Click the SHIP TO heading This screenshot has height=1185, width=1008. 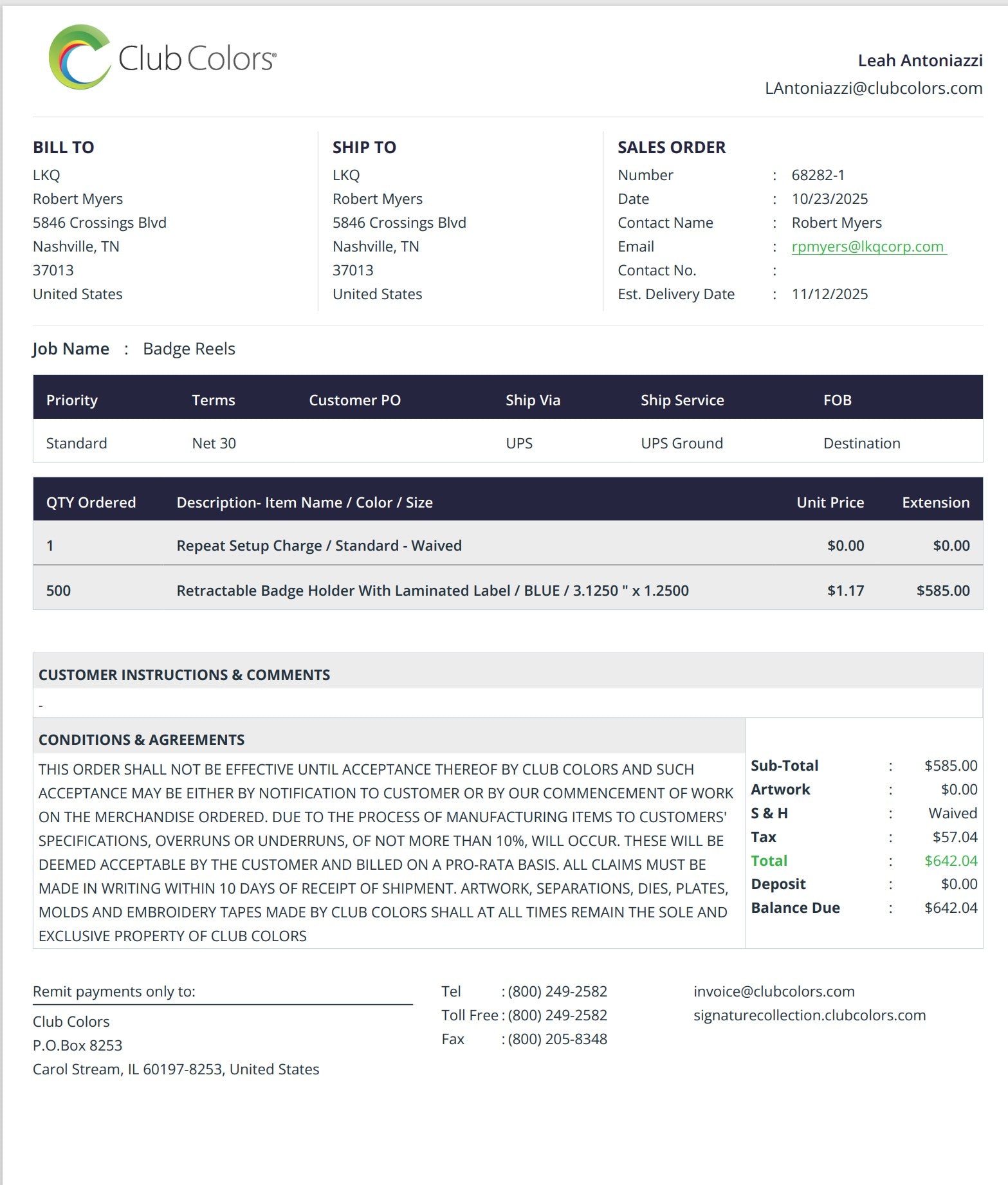[x=364, y=147]
